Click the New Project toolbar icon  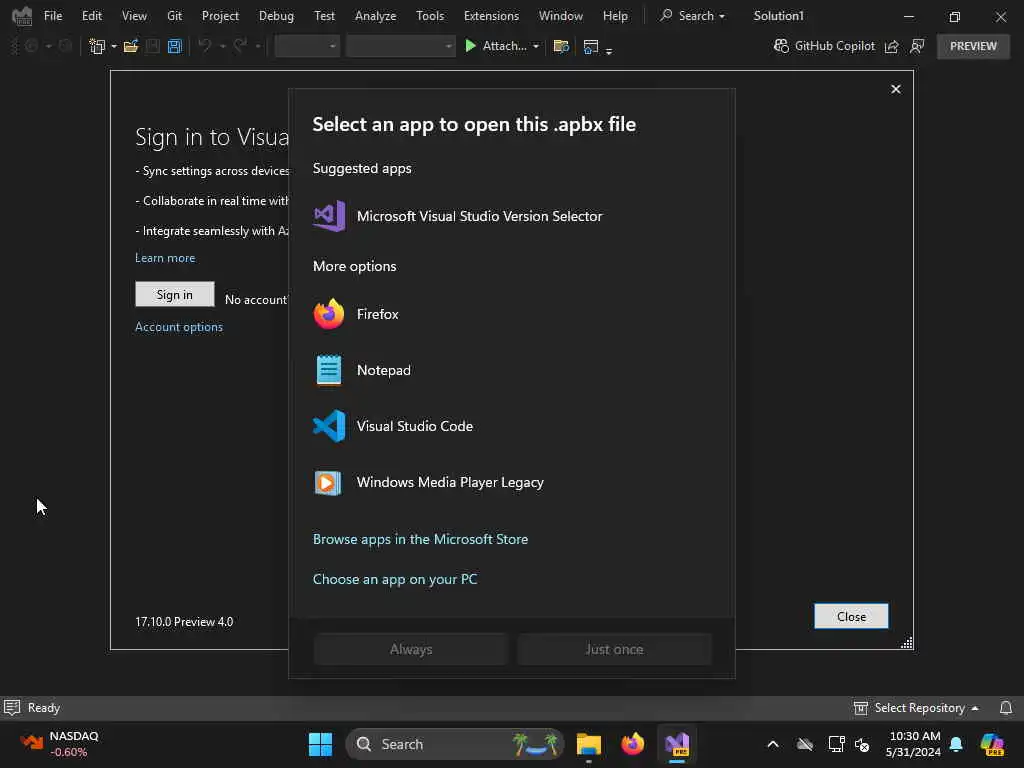coord(97,46)
